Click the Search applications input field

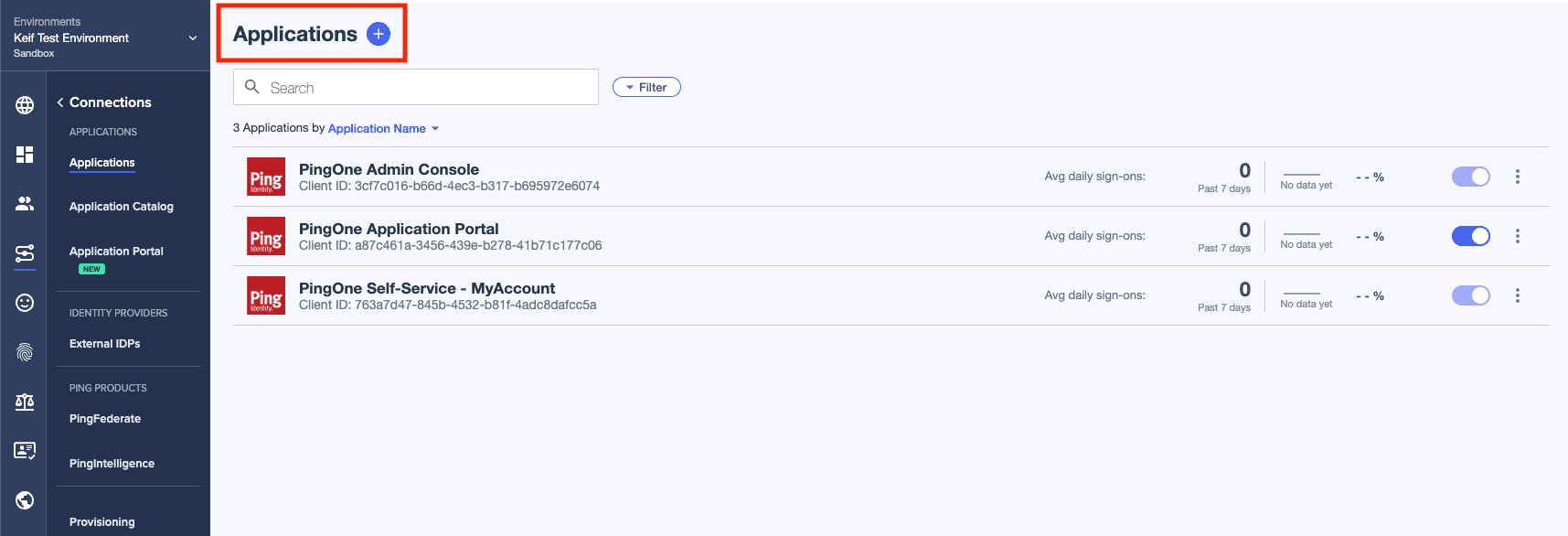point(416,87)
